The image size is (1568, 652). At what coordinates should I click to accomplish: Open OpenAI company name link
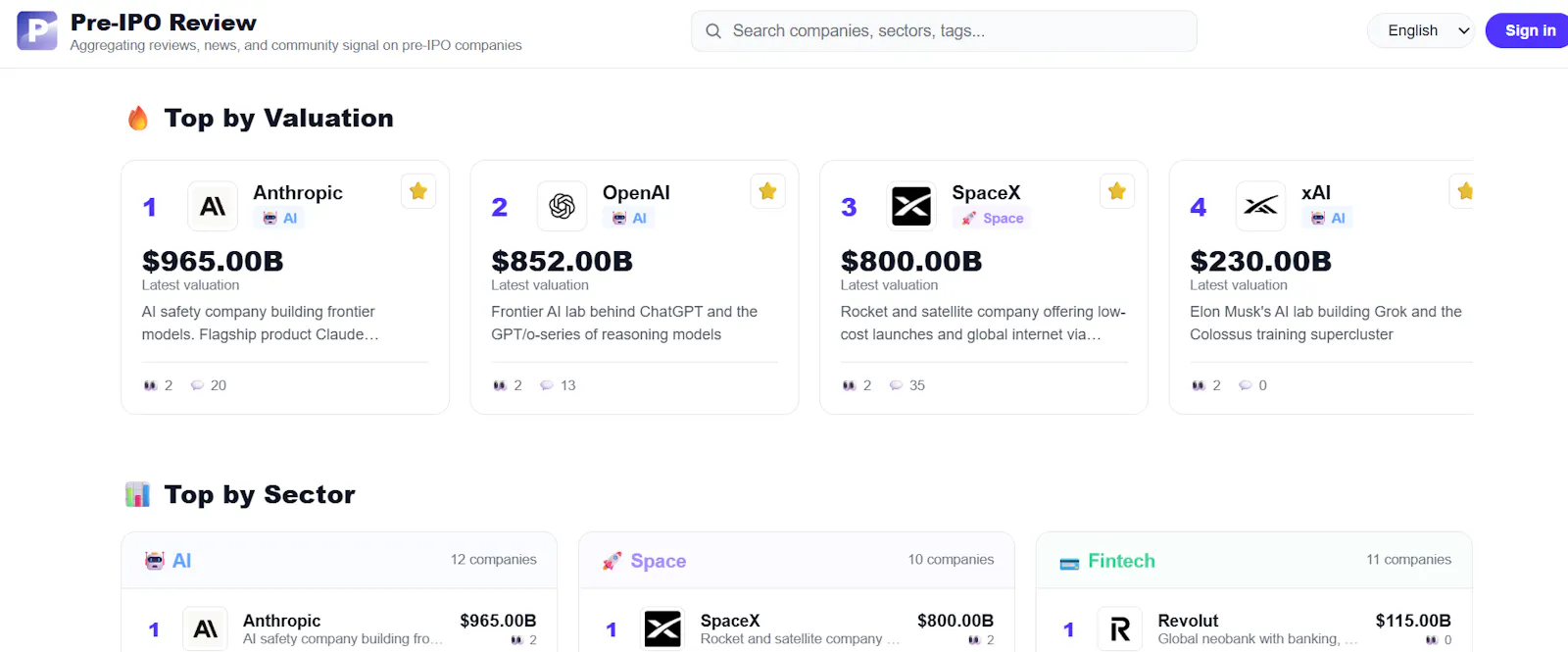click(636, 193)
